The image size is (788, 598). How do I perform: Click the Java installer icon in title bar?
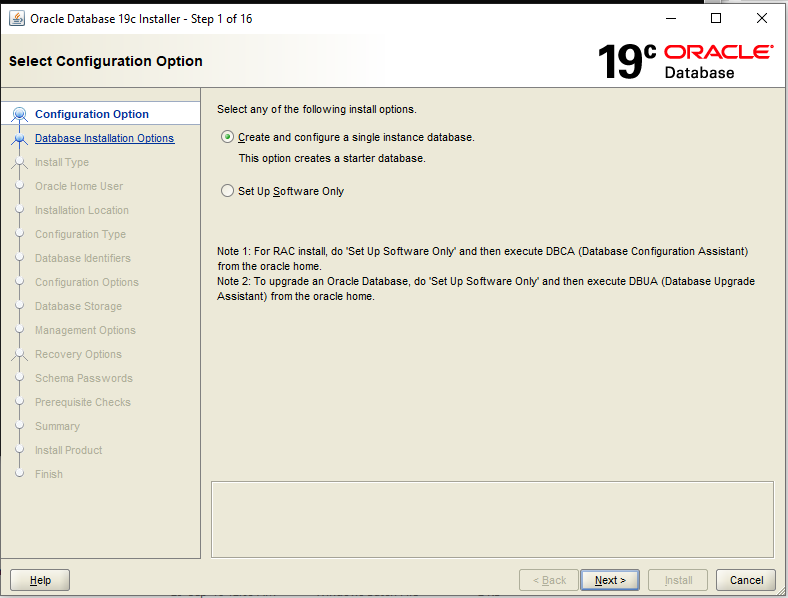17,19
